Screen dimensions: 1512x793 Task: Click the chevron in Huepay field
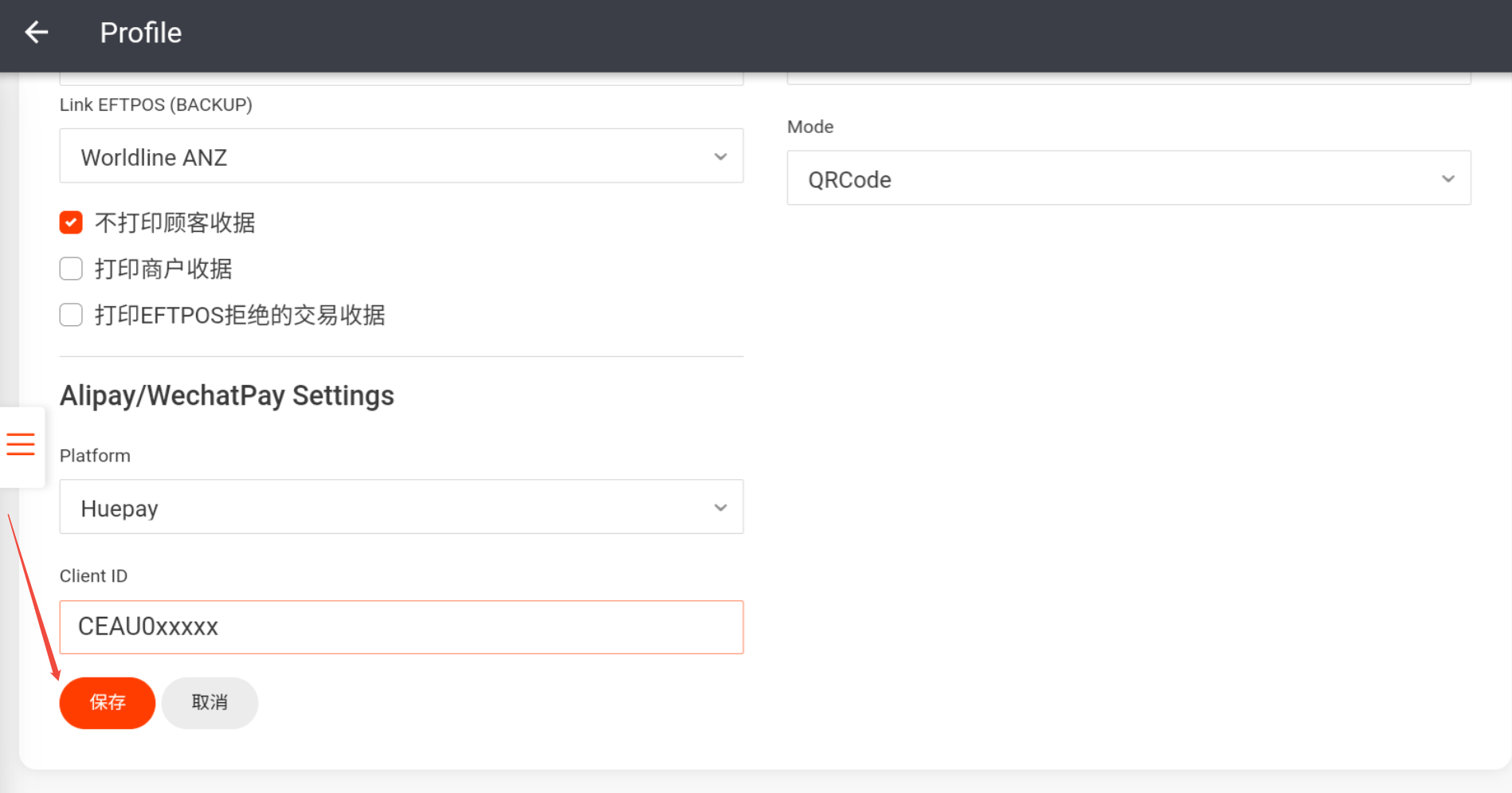tap(720, 508)
